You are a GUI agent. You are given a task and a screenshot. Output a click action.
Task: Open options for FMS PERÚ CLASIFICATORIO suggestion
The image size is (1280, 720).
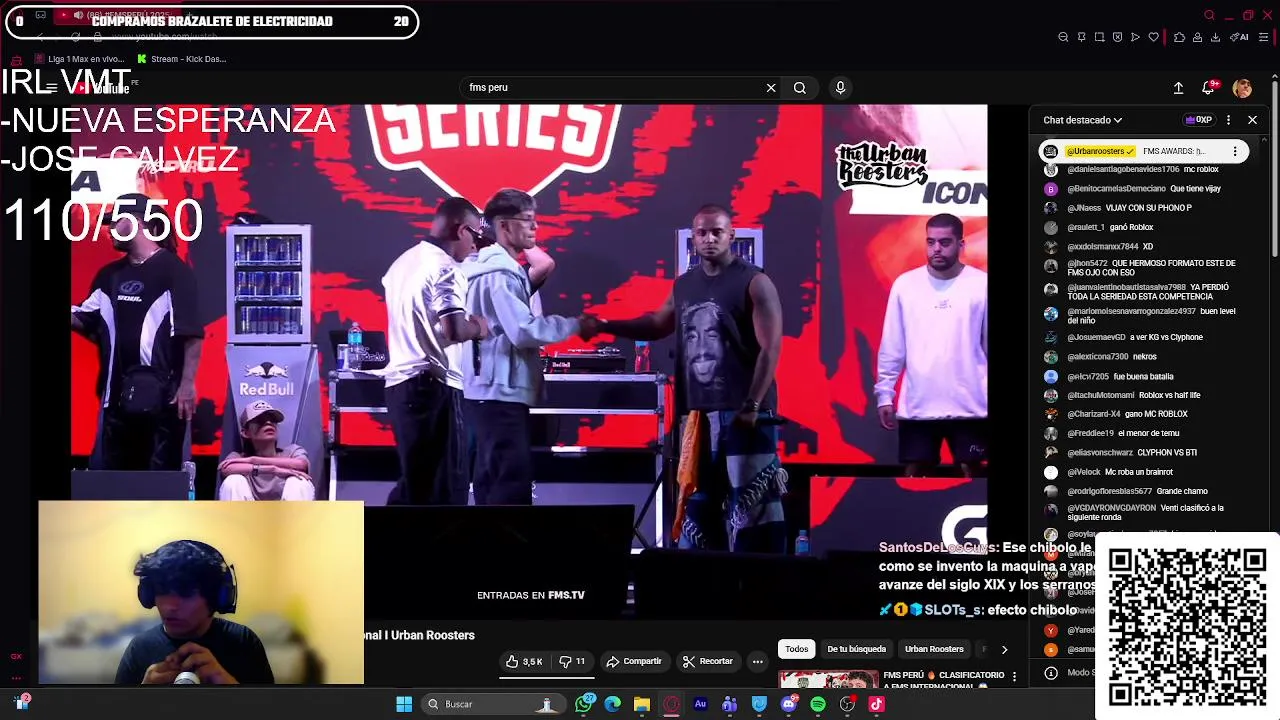tap(1014, 677)
